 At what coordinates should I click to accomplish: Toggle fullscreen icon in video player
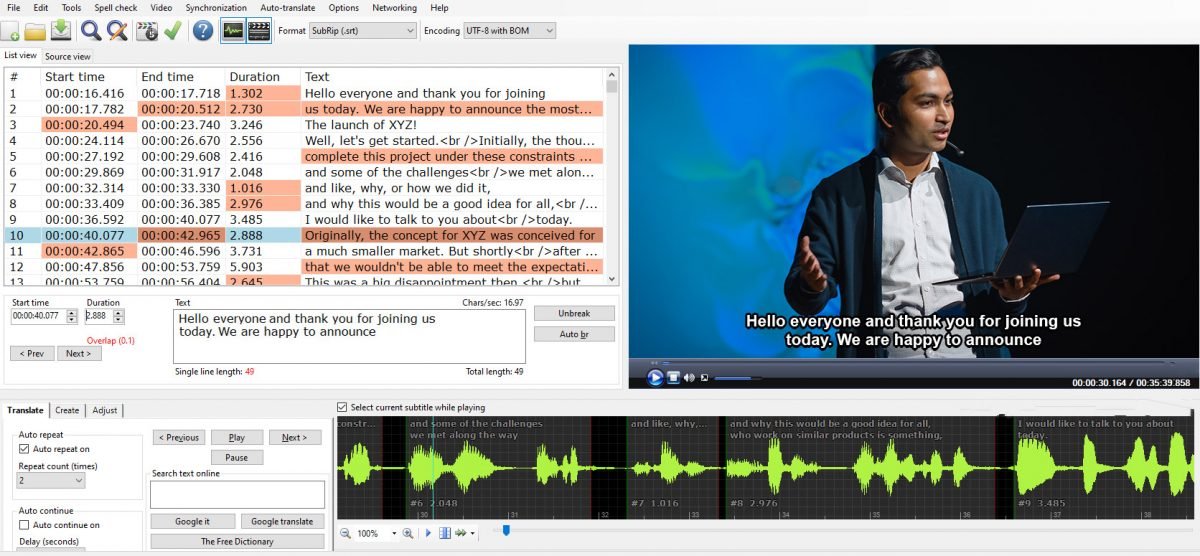pyautogui.click(x=704, y=377)
